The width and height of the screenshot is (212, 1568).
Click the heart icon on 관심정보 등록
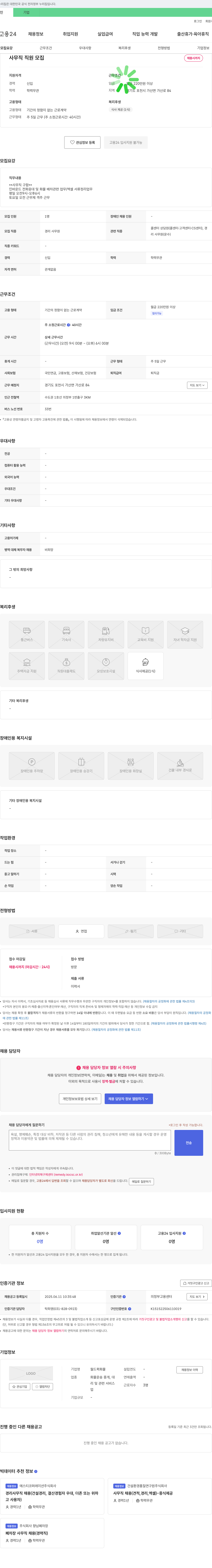(72, 142)
